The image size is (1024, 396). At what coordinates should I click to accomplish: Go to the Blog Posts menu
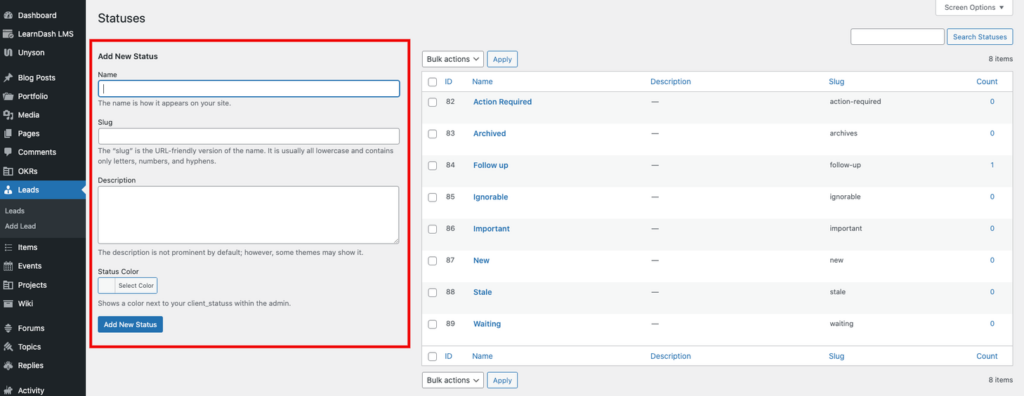click(37, 78)
